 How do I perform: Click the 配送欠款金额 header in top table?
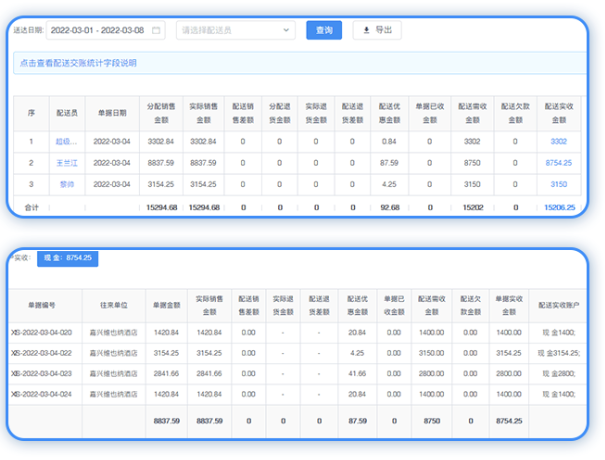pos(515,113)
